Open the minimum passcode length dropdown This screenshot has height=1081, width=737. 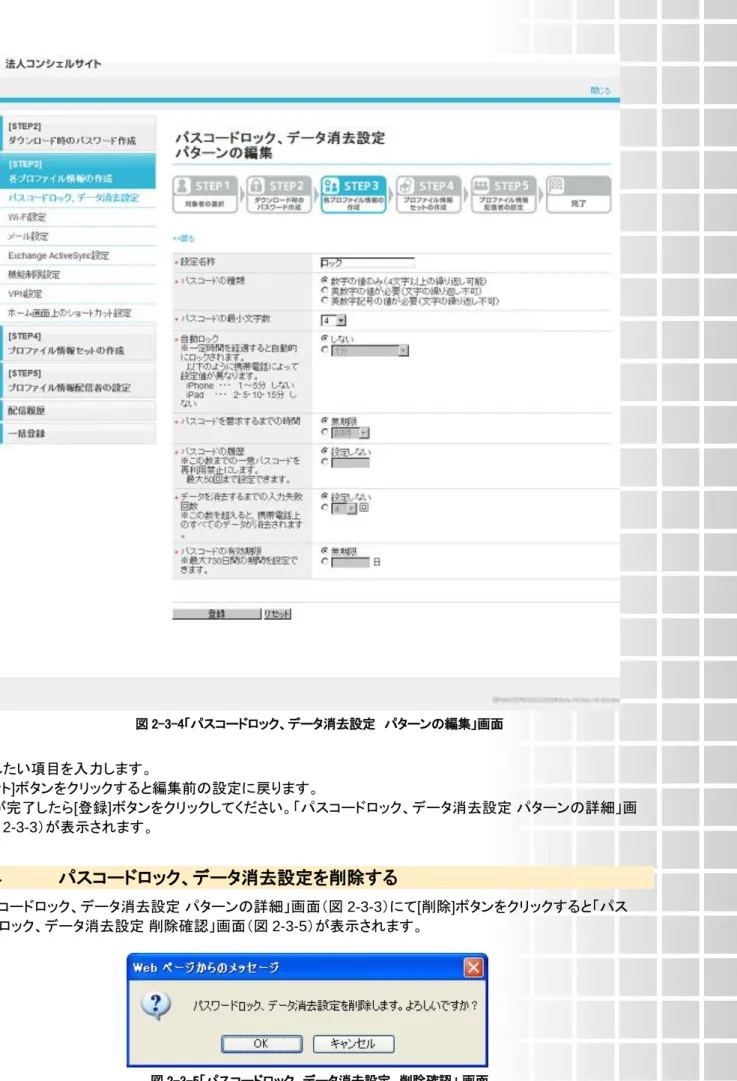pyautogui.click(x=334, y=321)
